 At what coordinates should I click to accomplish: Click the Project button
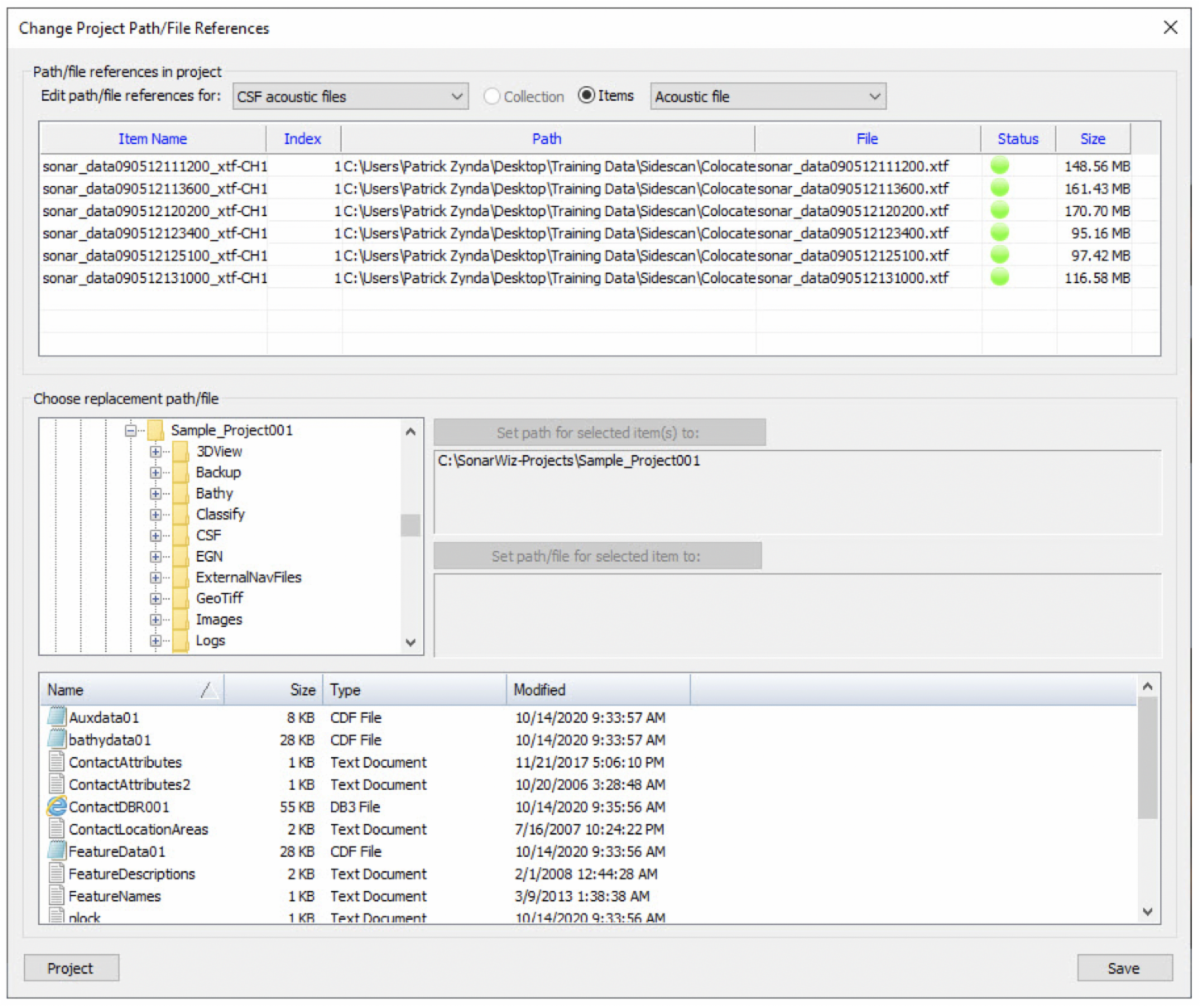71,968
